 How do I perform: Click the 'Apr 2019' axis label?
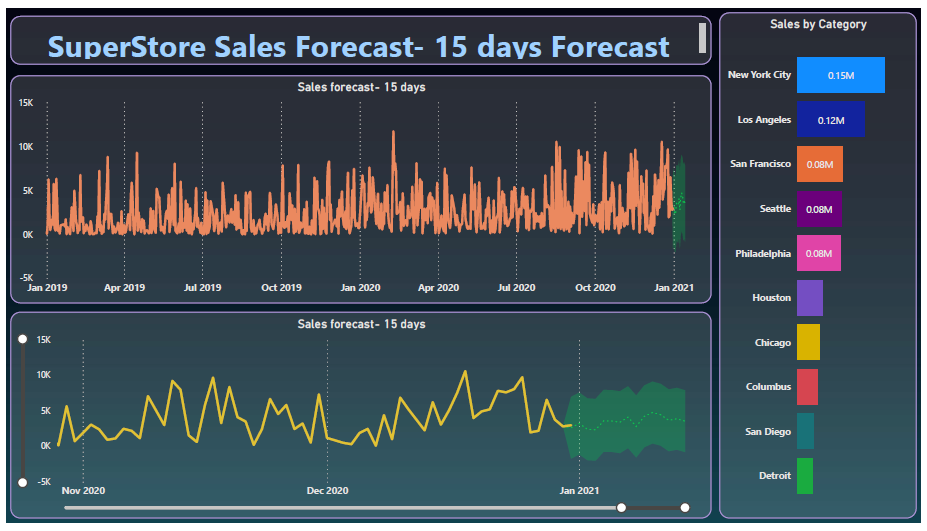tap(124, 287)
